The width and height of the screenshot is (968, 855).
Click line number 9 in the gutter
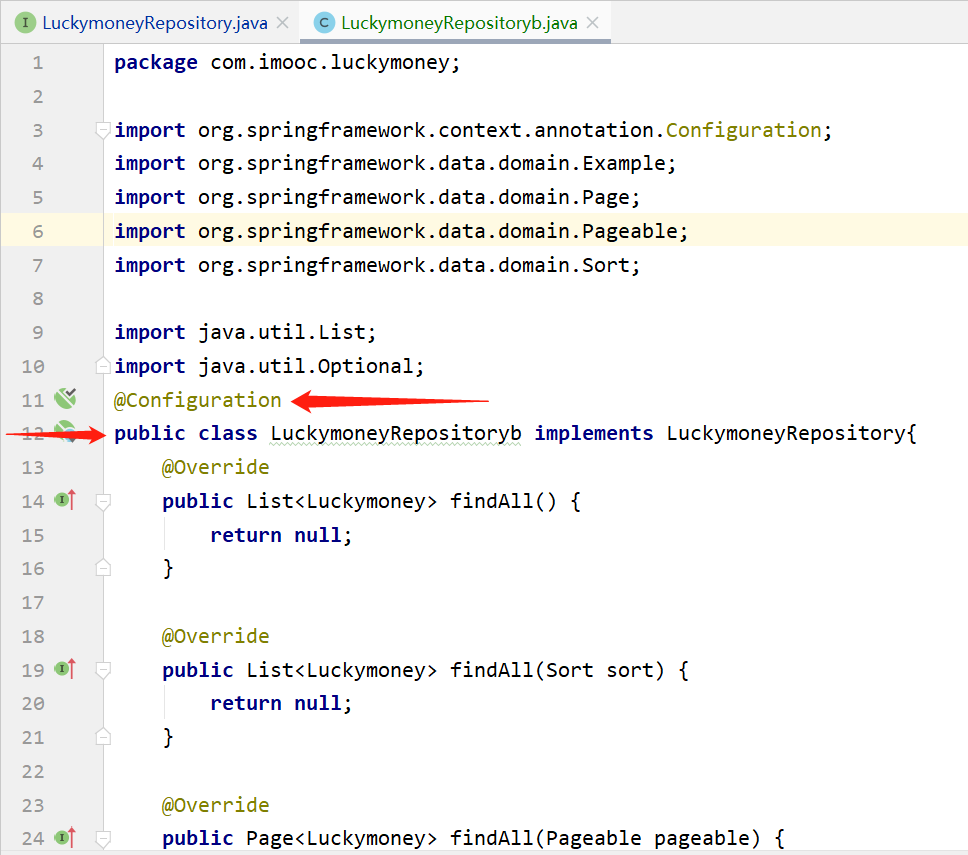pos(38,333)
